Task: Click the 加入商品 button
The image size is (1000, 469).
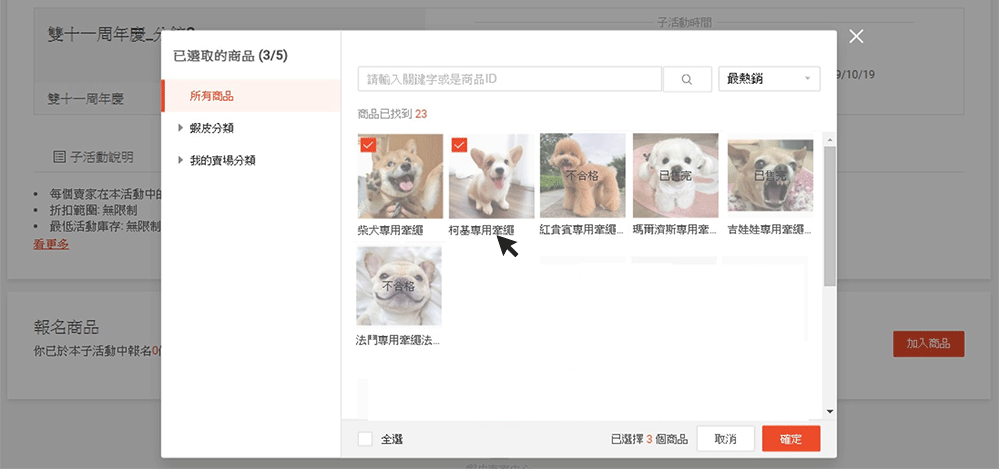Action: coord(928,344)
